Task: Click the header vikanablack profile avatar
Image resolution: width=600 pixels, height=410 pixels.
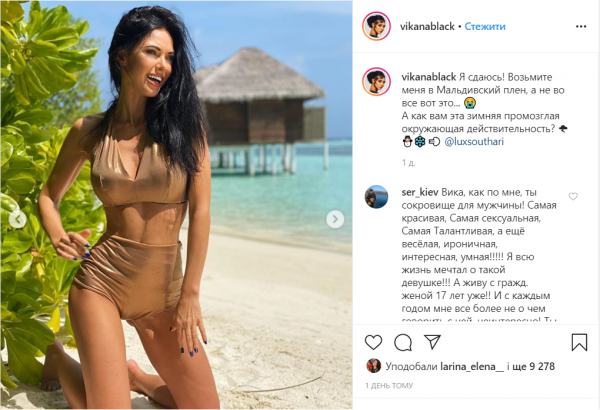Action: click(x=376, y=26)
